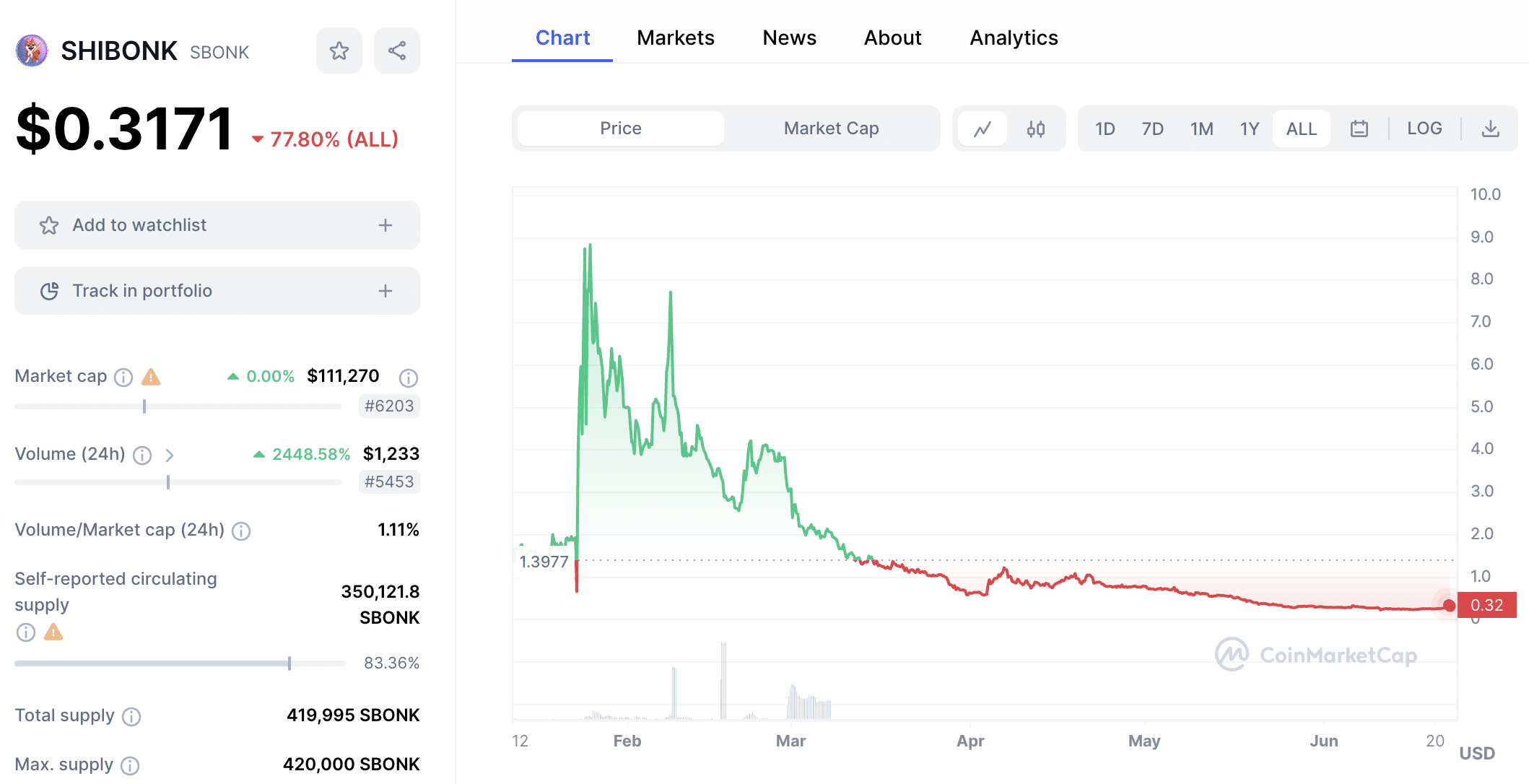Toggle LOG scale on the chart

[x=1424, y=129]
